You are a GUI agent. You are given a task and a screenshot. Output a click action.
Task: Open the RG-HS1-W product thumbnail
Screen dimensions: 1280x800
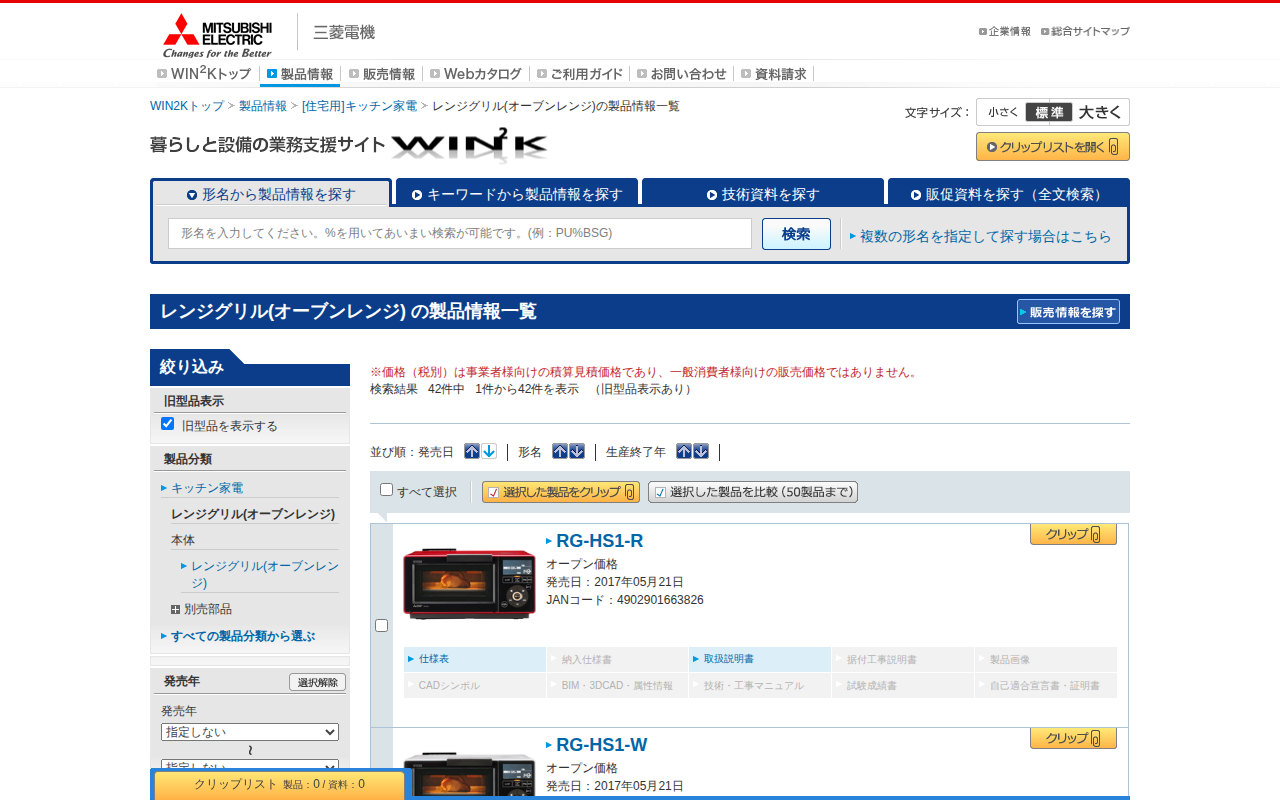pos(469,775)
